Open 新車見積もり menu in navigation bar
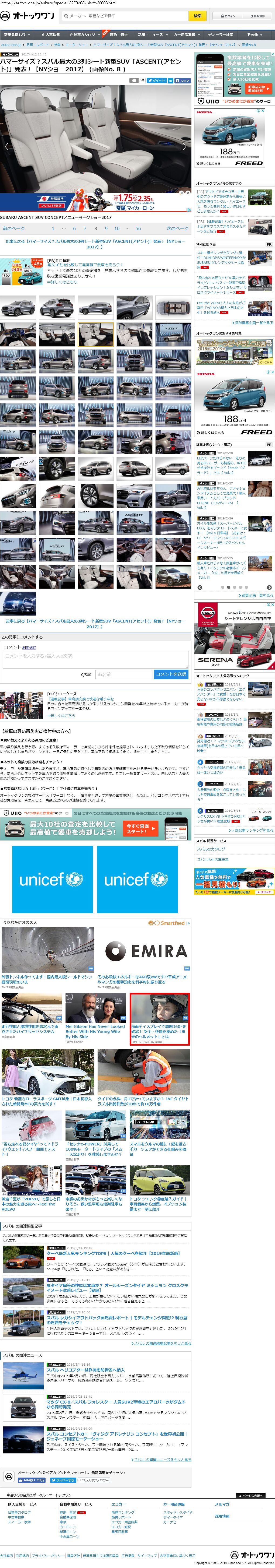 pyautogui.click(x=16, y=35)
